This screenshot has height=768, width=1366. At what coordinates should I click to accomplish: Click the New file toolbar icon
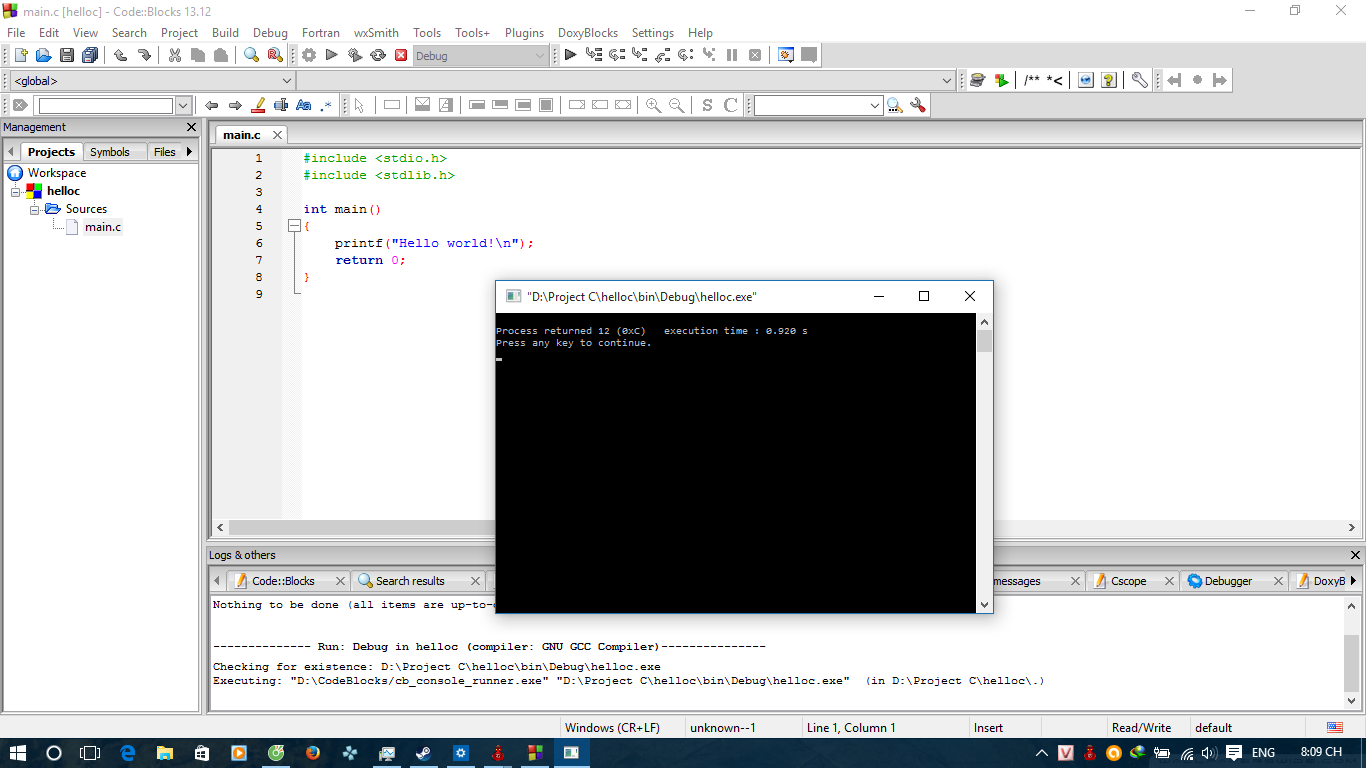click(20, 56)
